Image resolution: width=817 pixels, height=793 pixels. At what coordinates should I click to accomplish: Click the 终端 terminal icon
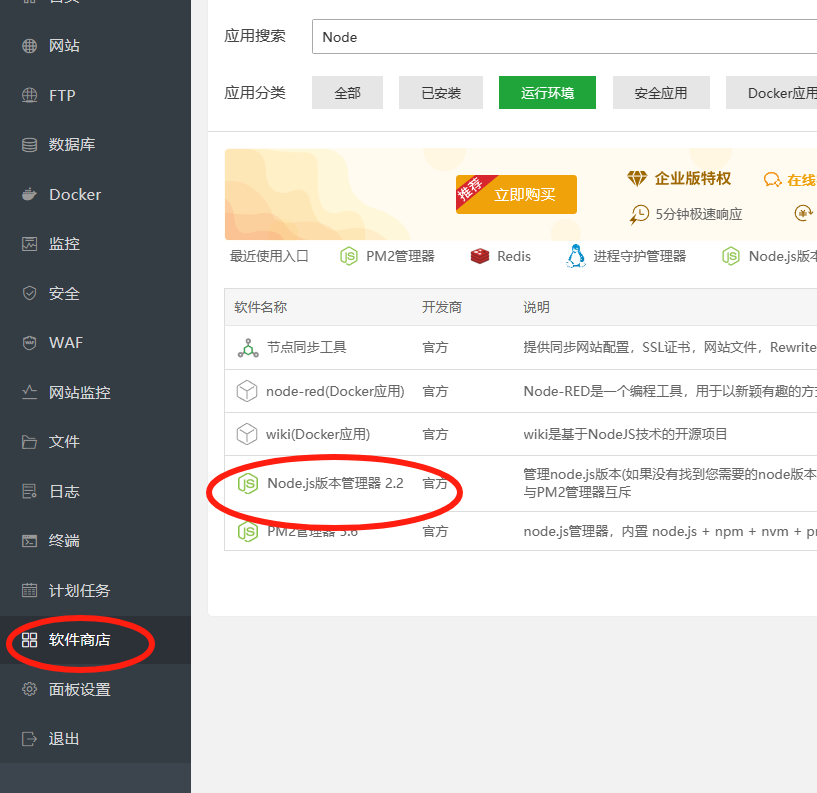30,541
